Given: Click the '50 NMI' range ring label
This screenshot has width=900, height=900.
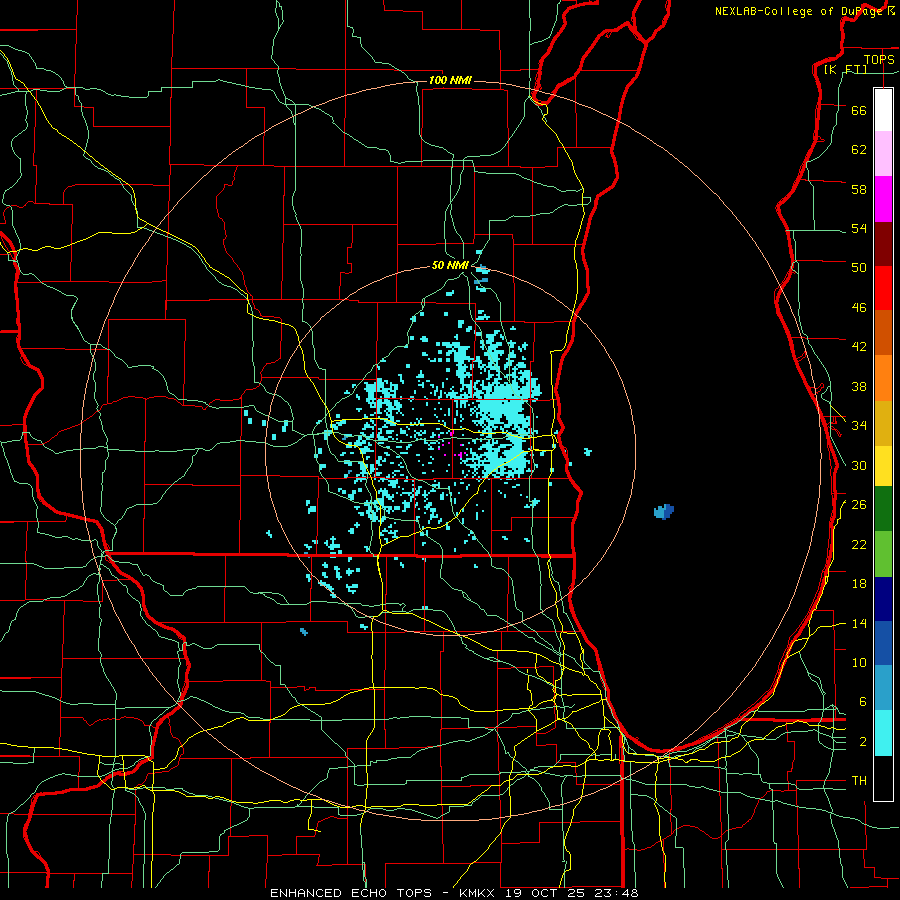Looking at the screenshot, I should point(450,265).
